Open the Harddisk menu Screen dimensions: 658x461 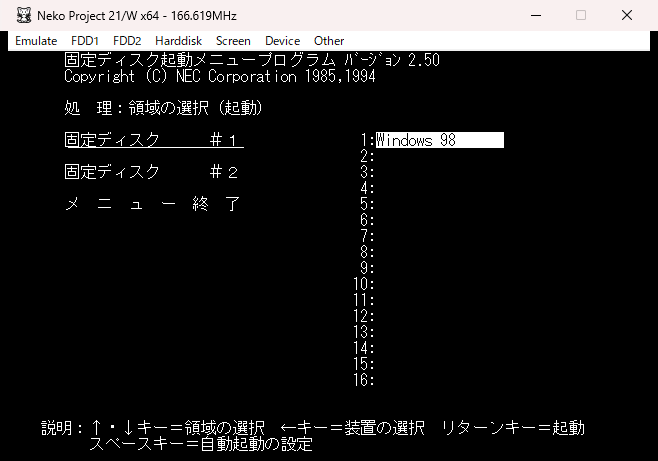click(x=178, y=41)
